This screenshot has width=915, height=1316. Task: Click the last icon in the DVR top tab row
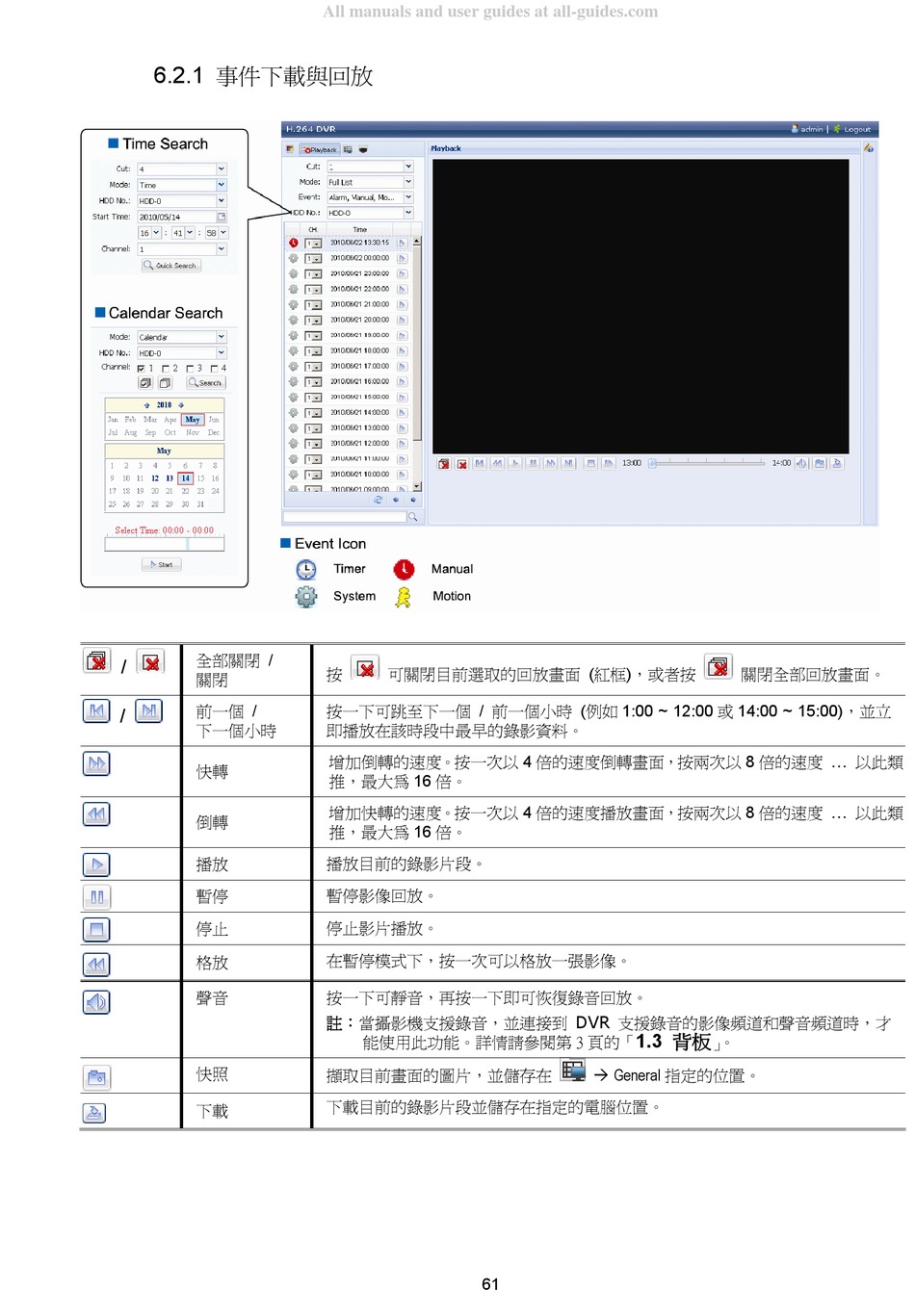pos(363,149)
